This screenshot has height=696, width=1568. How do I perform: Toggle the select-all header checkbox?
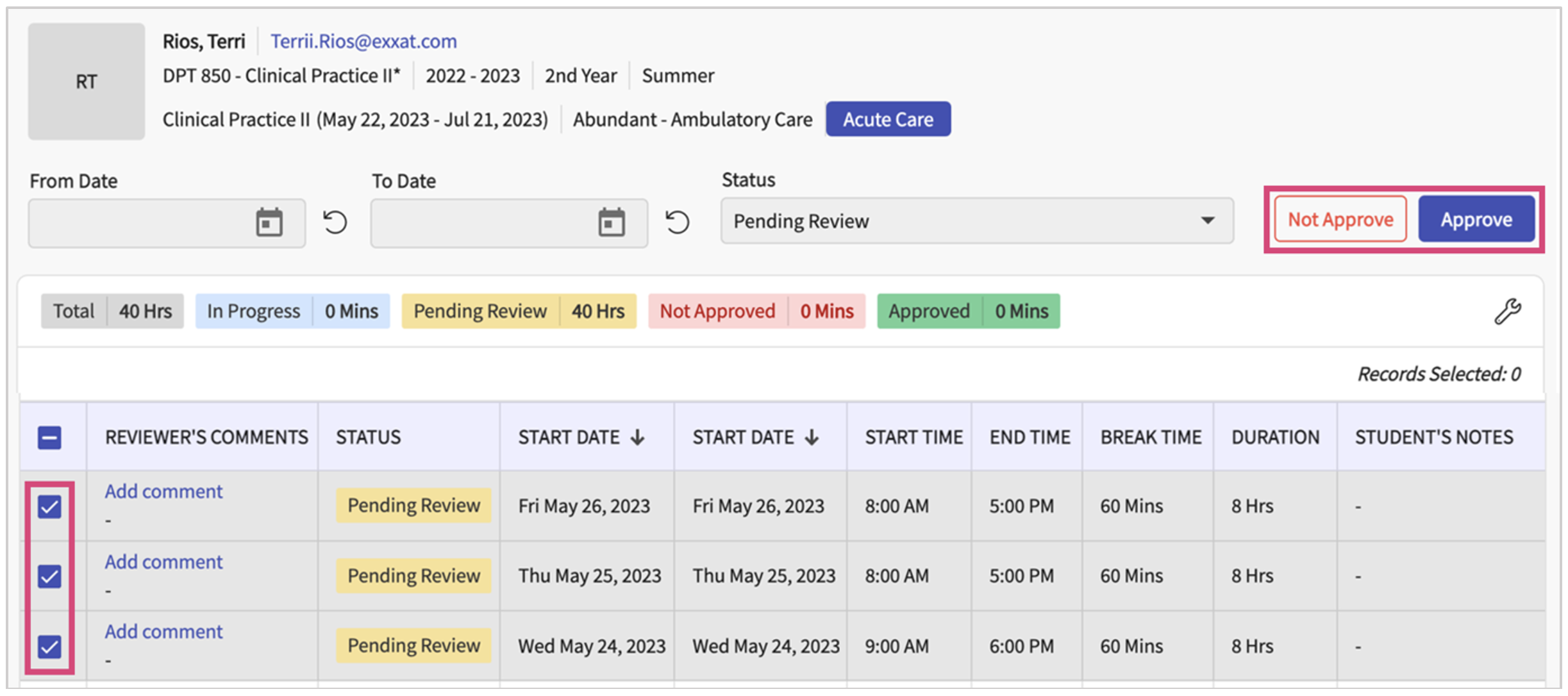pos(49,438)
